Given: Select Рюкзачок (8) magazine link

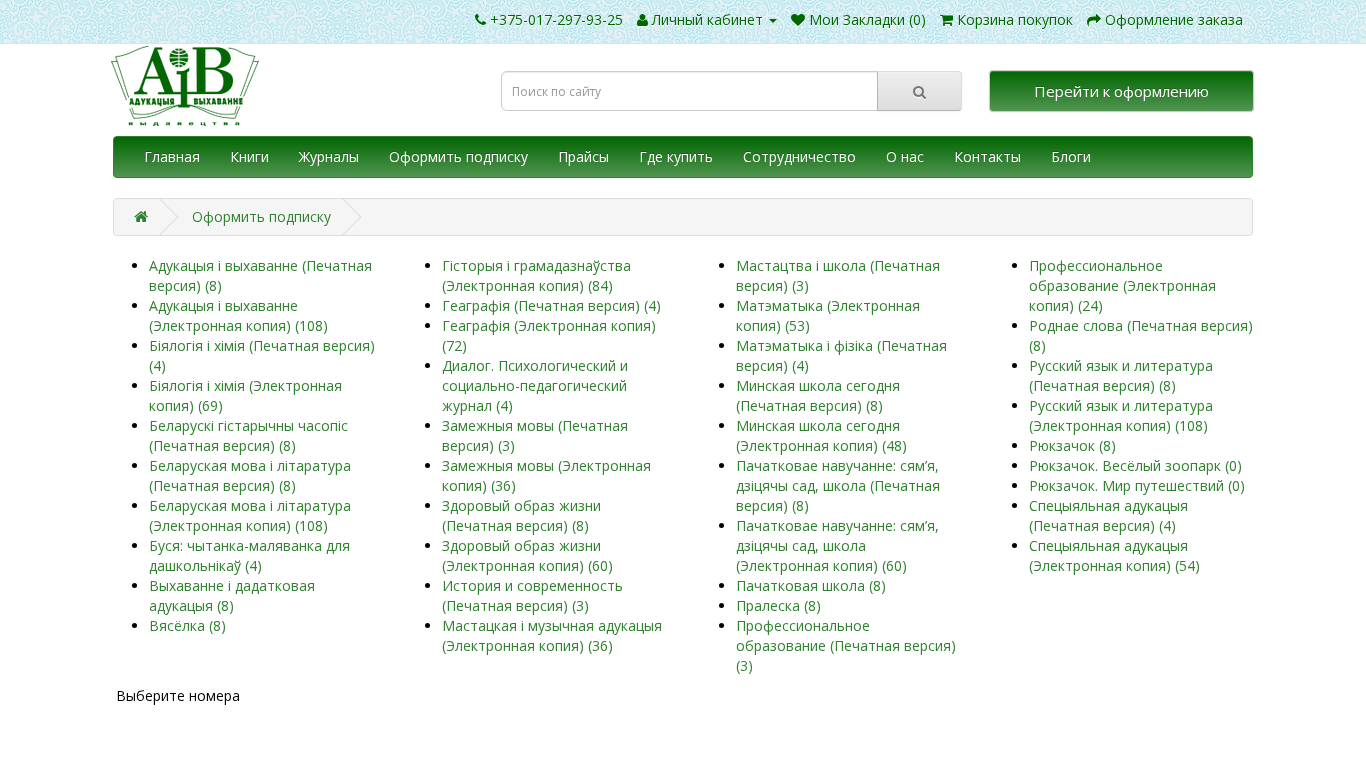Looking at the screenshot, I should click(1072, 446).
